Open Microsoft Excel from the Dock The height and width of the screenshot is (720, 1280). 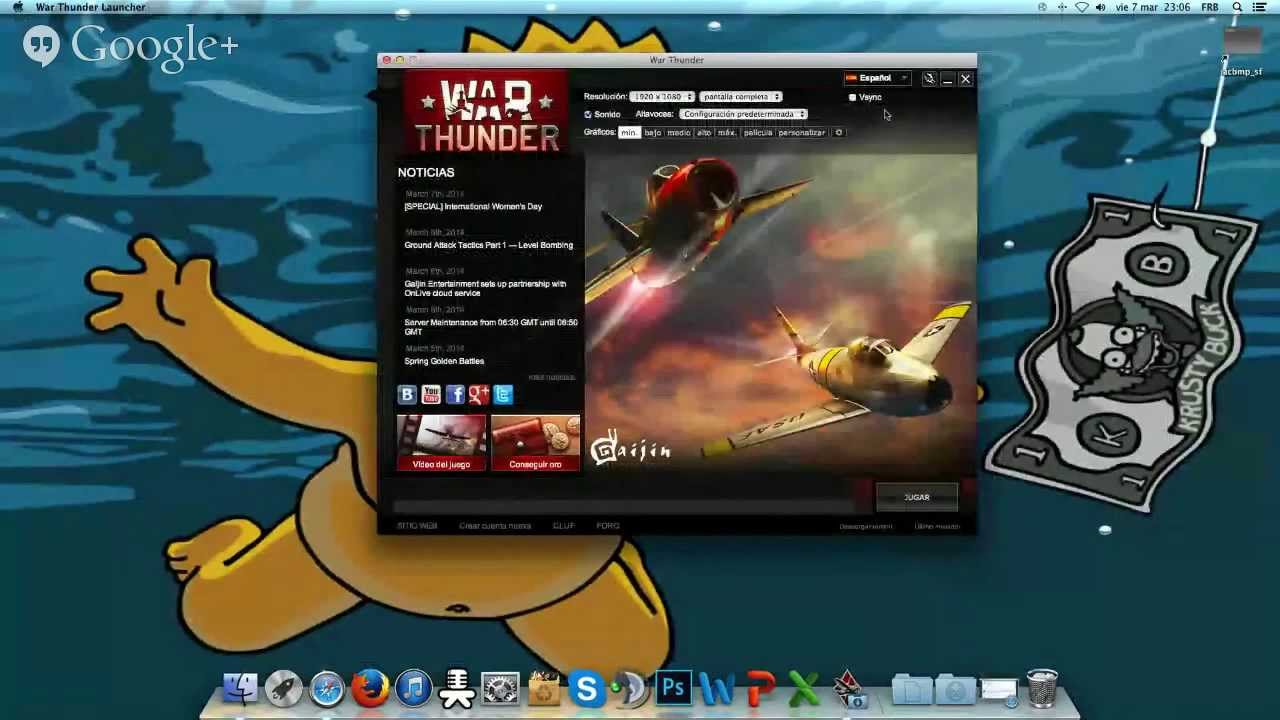click(804, 688)
